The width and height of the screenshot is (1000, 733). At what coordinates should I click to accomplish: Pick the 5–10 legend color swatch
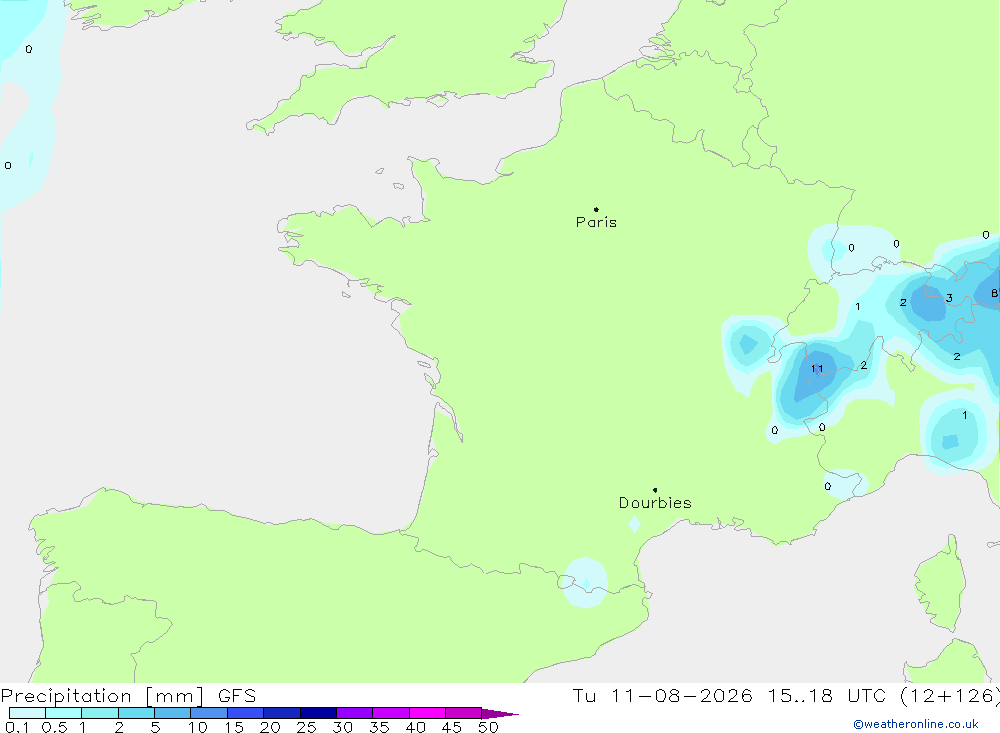tap(173, 713)
